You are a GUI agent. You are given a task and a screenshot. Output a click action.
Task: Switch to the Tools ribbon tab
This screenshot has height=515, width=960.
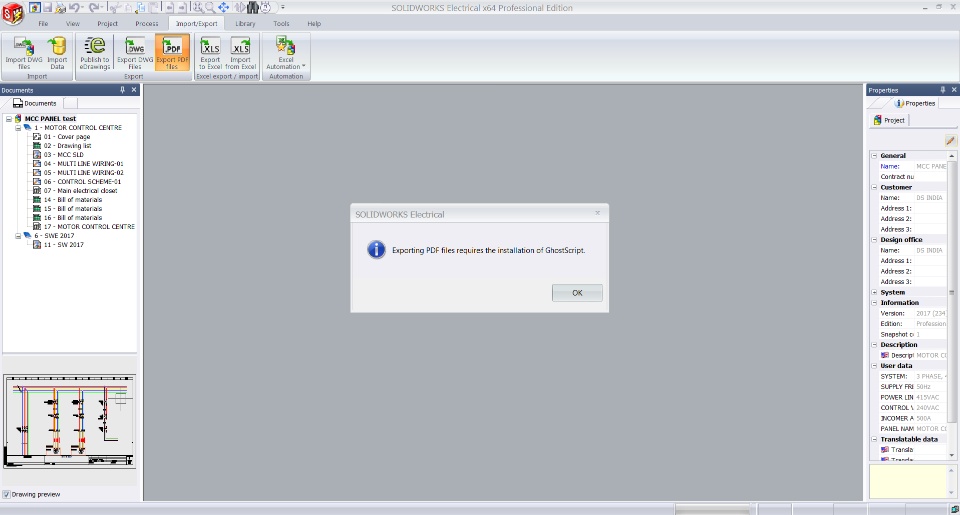point(281,24)
